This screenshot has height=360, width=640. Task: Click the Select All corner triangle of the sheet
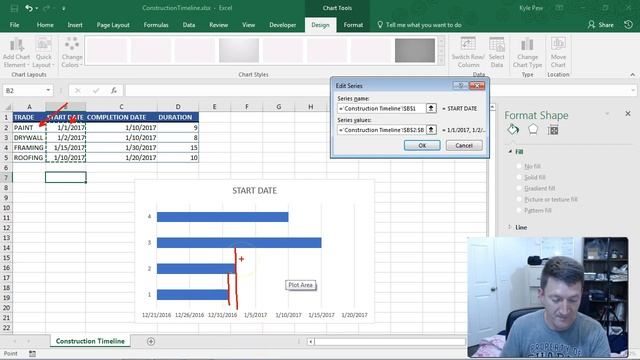click(x=8, y=107)
